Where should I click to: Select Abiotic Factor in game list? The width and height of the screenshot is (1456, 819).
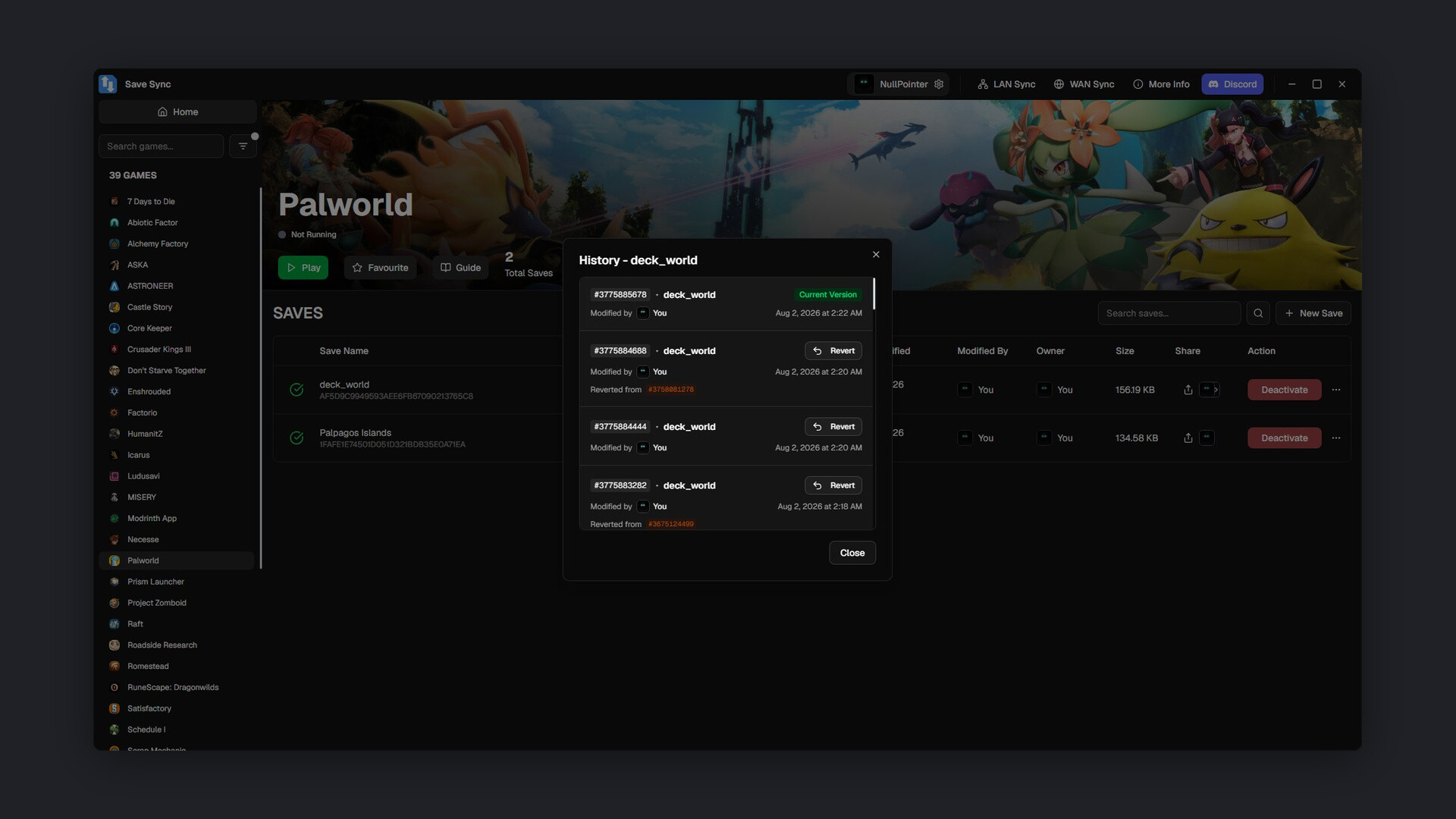point(177,223)
